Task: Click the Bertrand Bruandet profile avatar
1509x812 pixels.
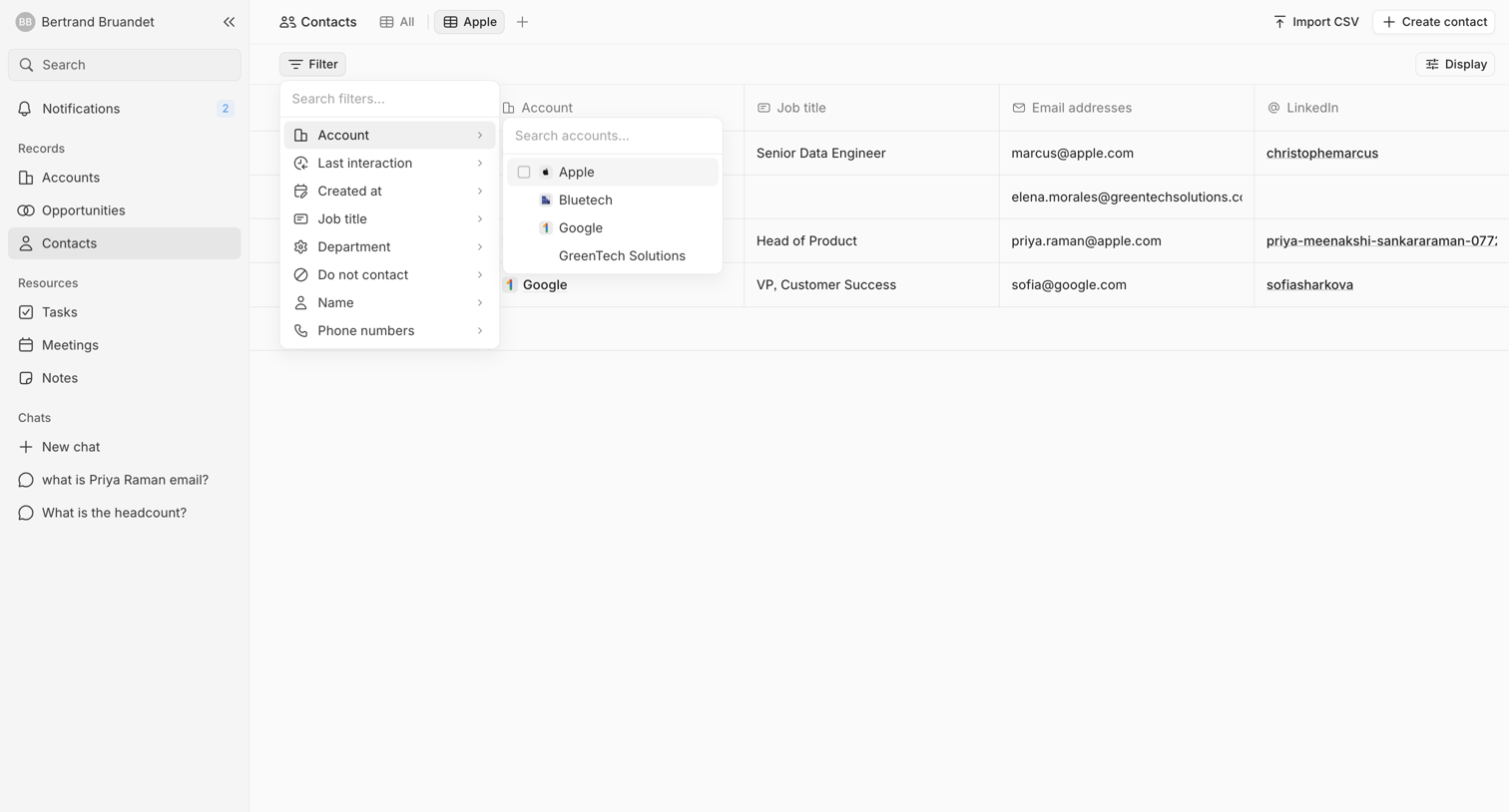Action: [25, 22]
